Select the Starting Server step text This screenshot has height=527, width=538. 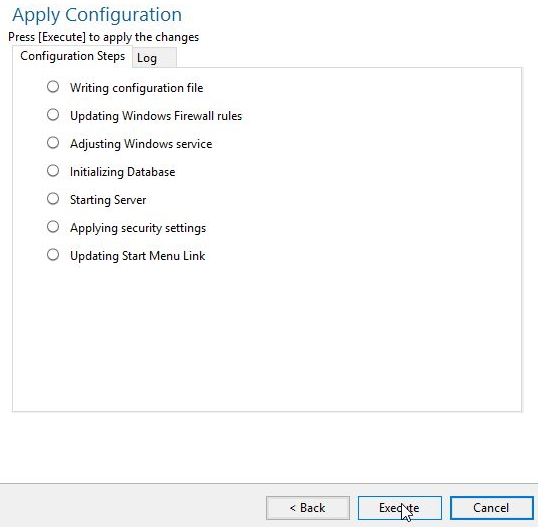[x=108, y=200]
